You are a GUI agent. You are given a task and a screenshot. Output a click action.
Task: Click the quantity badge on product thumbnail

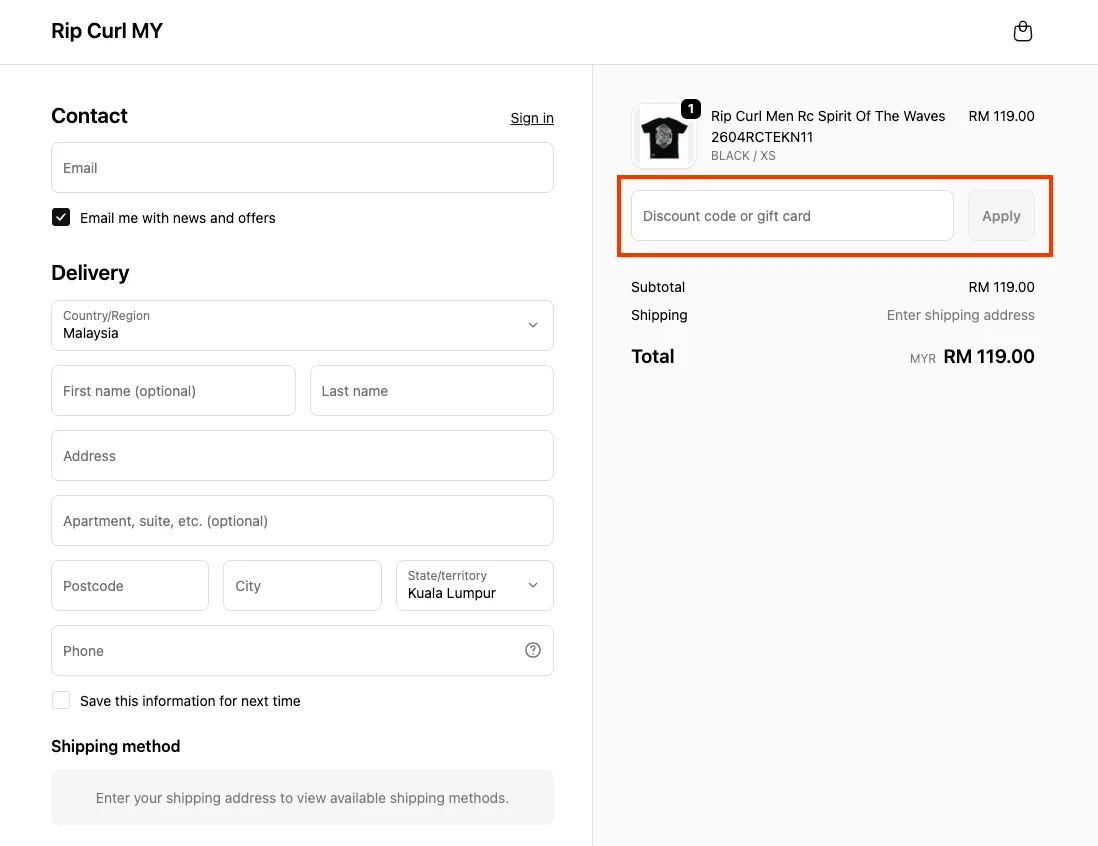coord(690,109)
